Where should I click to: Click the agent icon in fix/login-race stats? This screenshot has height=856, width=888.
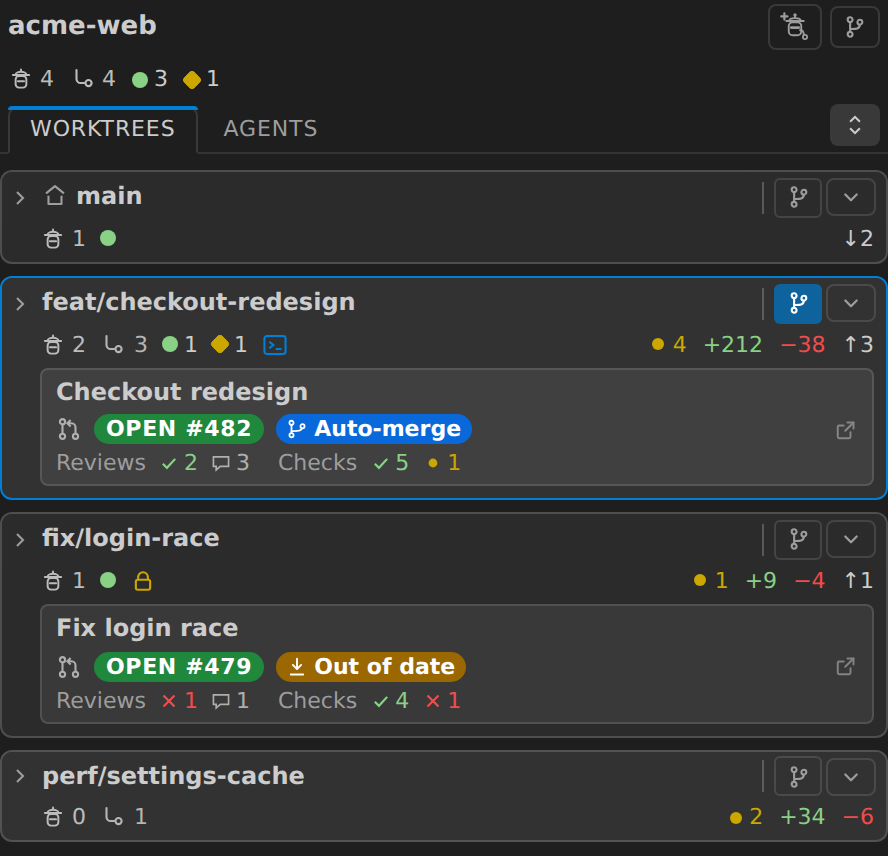click(53, 581)
